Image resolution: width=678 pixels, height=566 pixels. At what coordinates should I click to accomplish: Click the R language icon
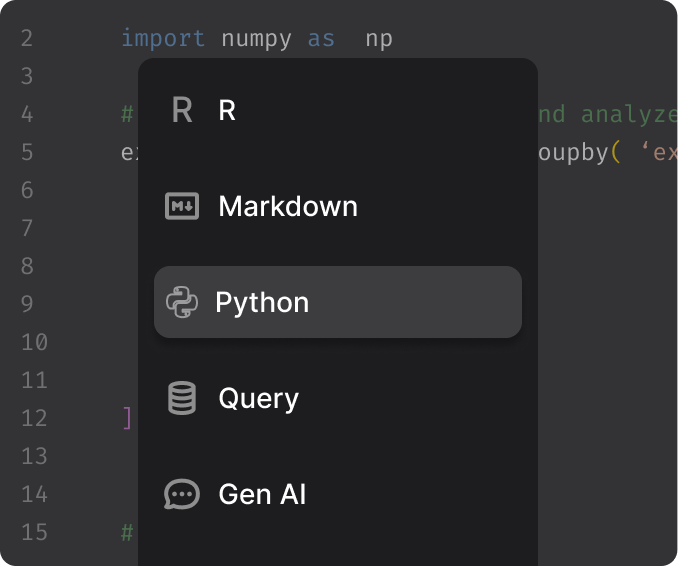pos(181,110)
